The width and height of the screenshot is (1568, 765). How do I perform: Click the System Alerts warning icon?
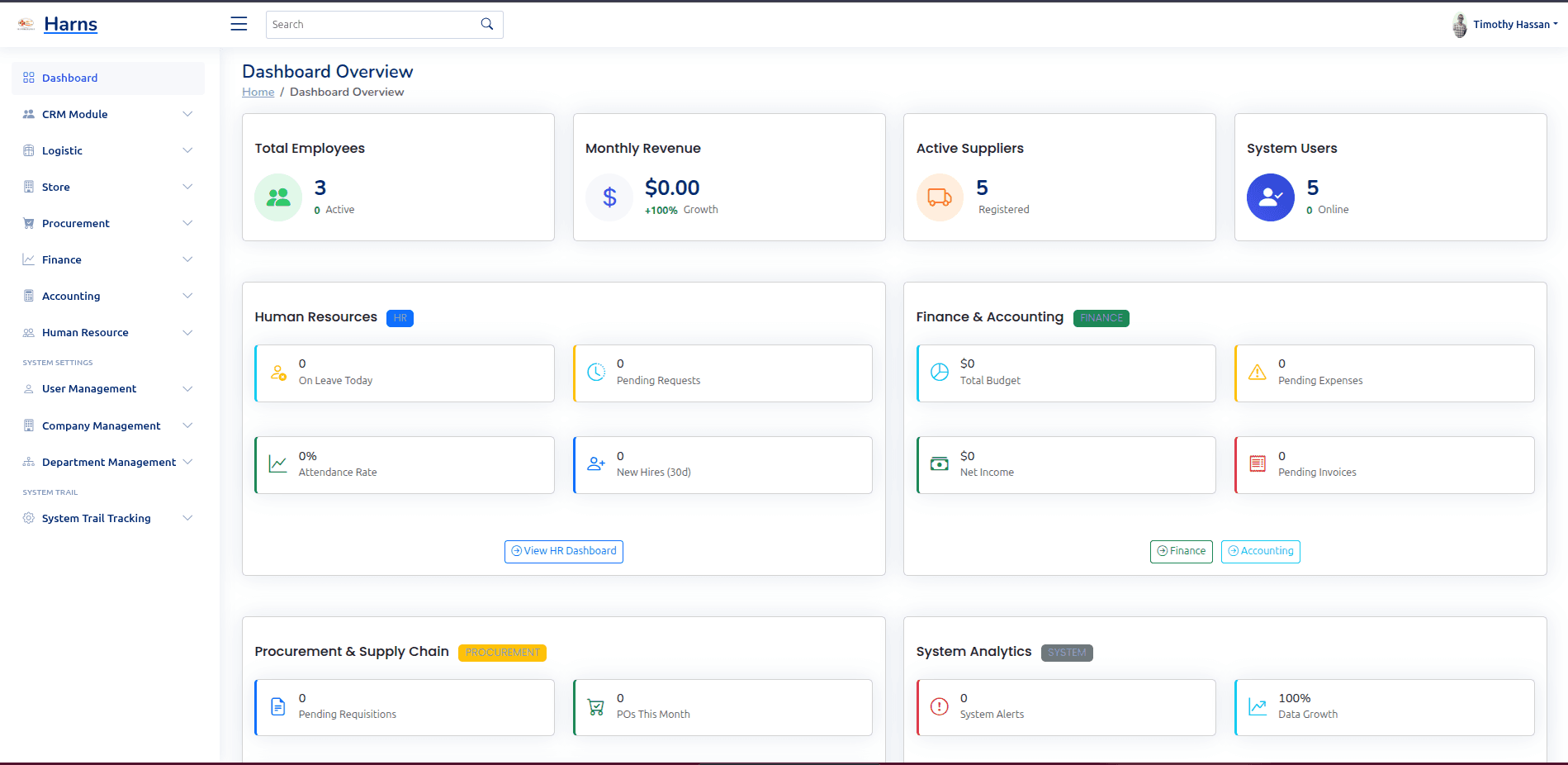click(940, 706)
